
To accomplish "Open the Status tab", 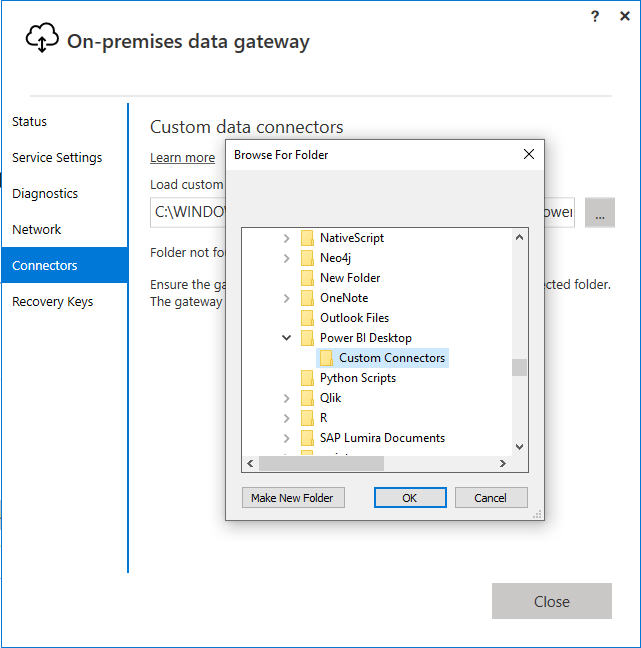I will click(x=30, y=122).
